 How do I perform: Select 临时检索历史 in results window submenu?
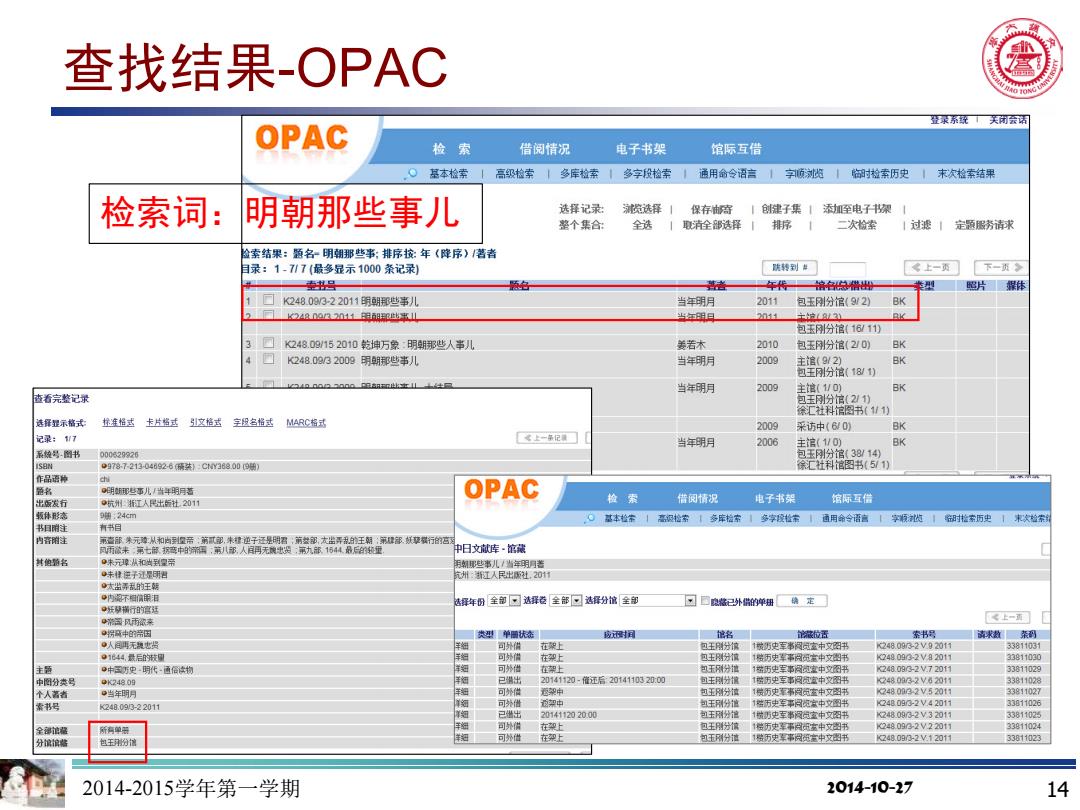point(880,174)
